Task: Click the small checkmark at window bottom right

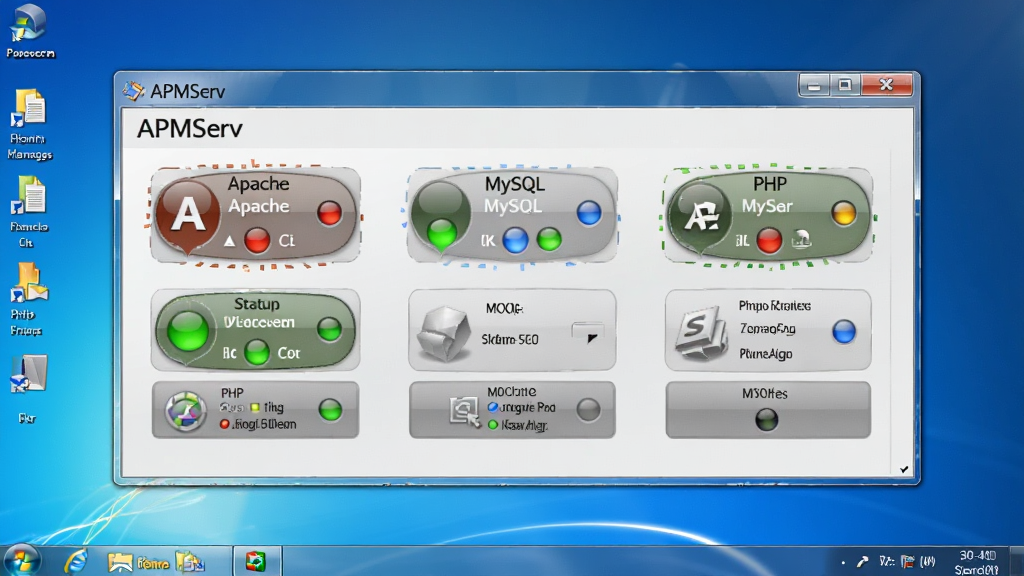Action: [904, 470]
